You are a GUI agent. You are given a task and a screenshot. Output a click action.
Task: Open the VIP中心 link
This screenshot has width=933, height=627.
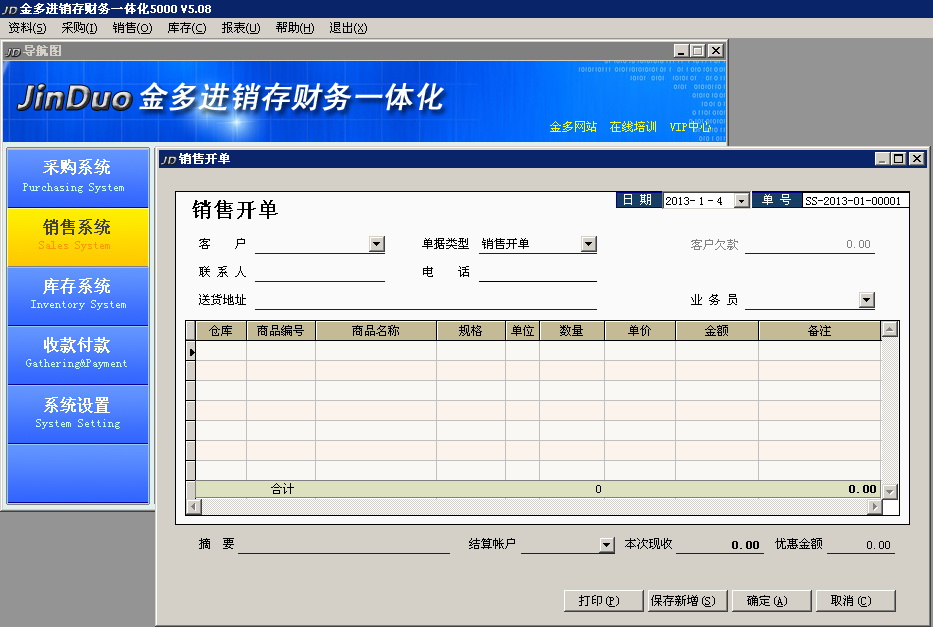coord(690,127)
